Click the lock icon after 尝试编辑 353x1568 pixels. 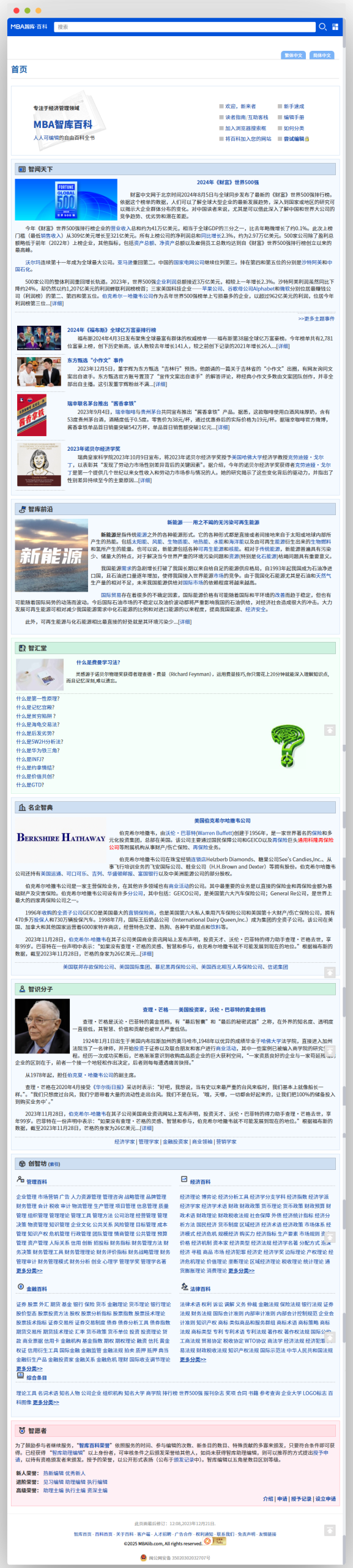pos(307,138)
